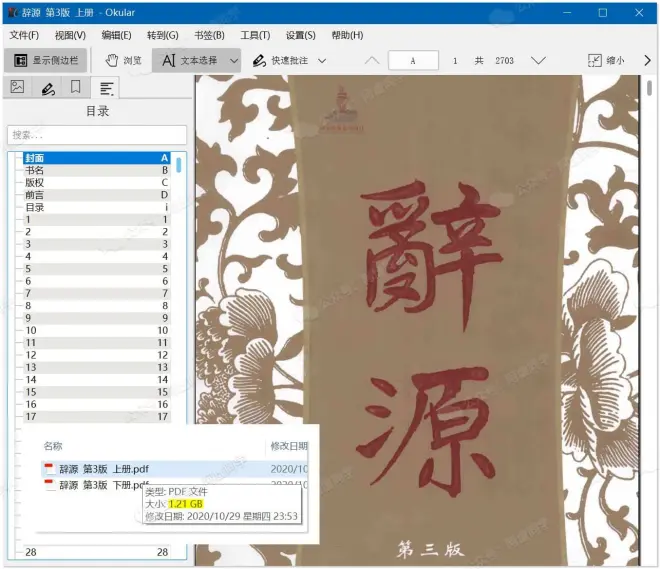Select the 浏览 browse hand tool

coord(123,61)
